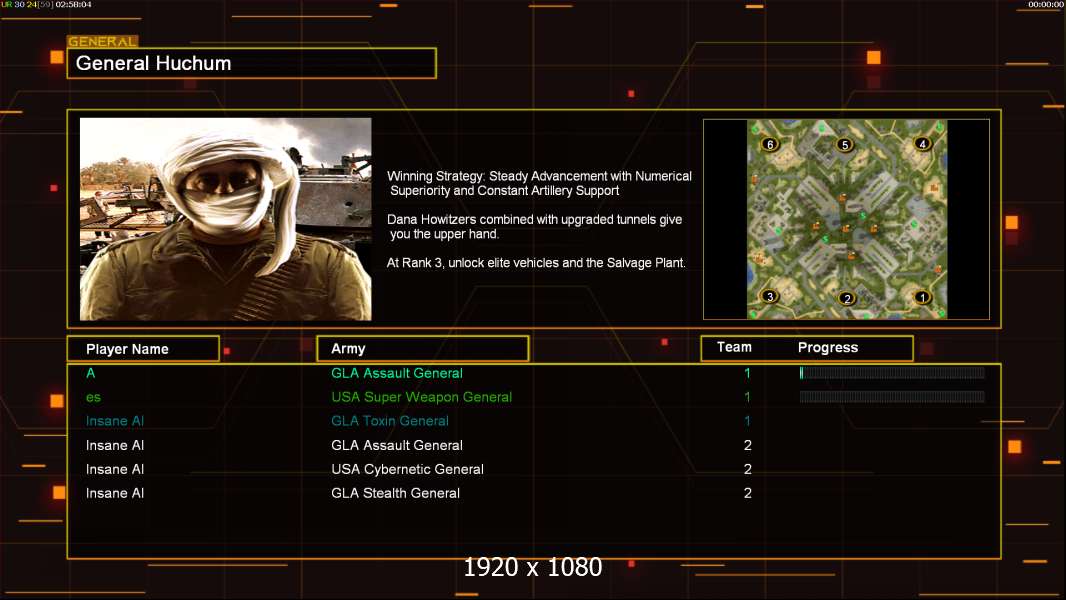
Task: Click the Winning Strategy description text
Action: pyautogui.click(x=539, y=183)
